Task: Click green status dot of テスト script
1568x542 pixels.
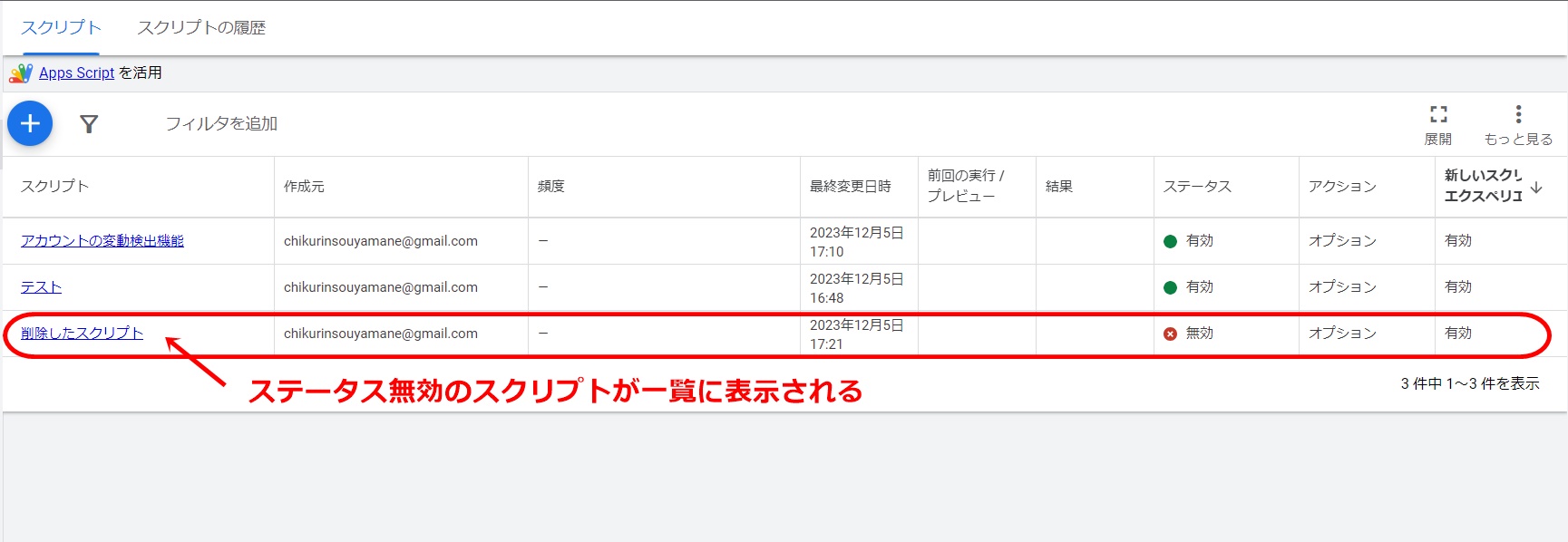Action: pos(1170,287)
